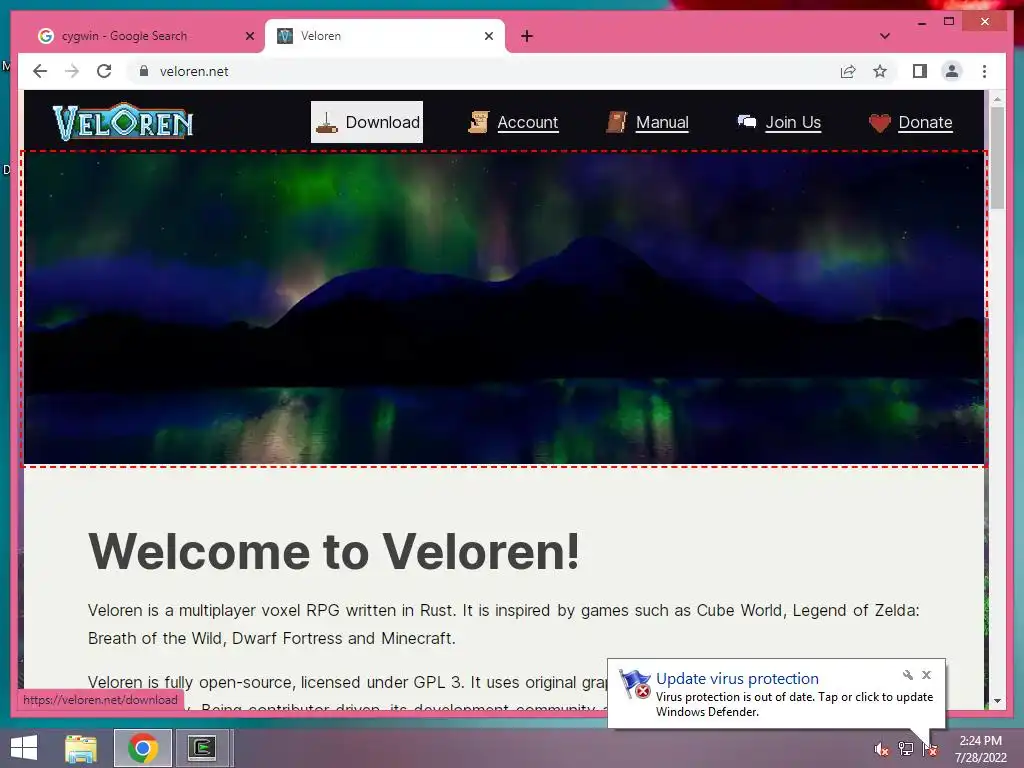Open File Explorer from taskbar

81,748
